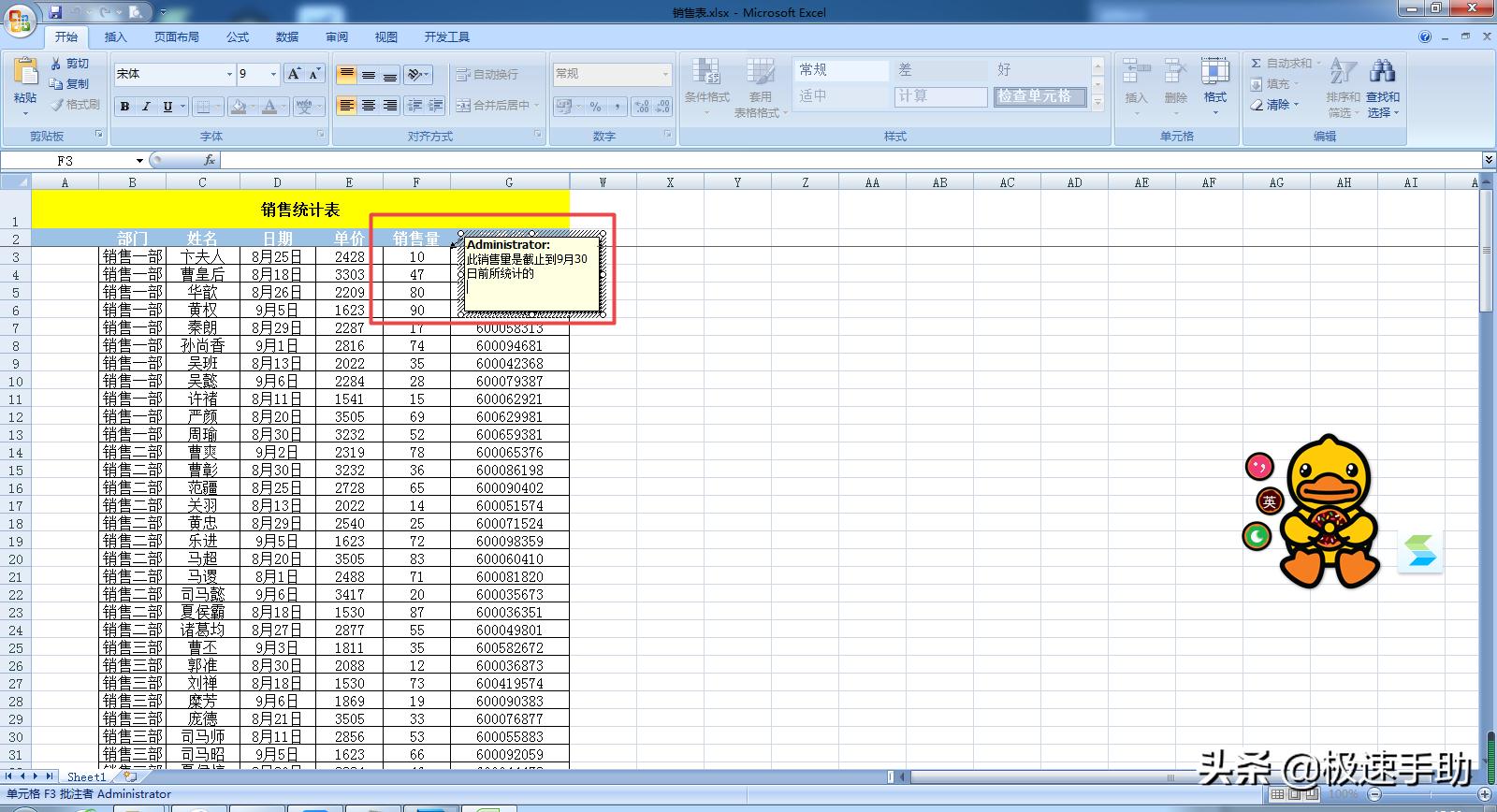Select cell containing 卞夫人
The height and width of the screenshot is (812, 1497).
click(202, 256)
